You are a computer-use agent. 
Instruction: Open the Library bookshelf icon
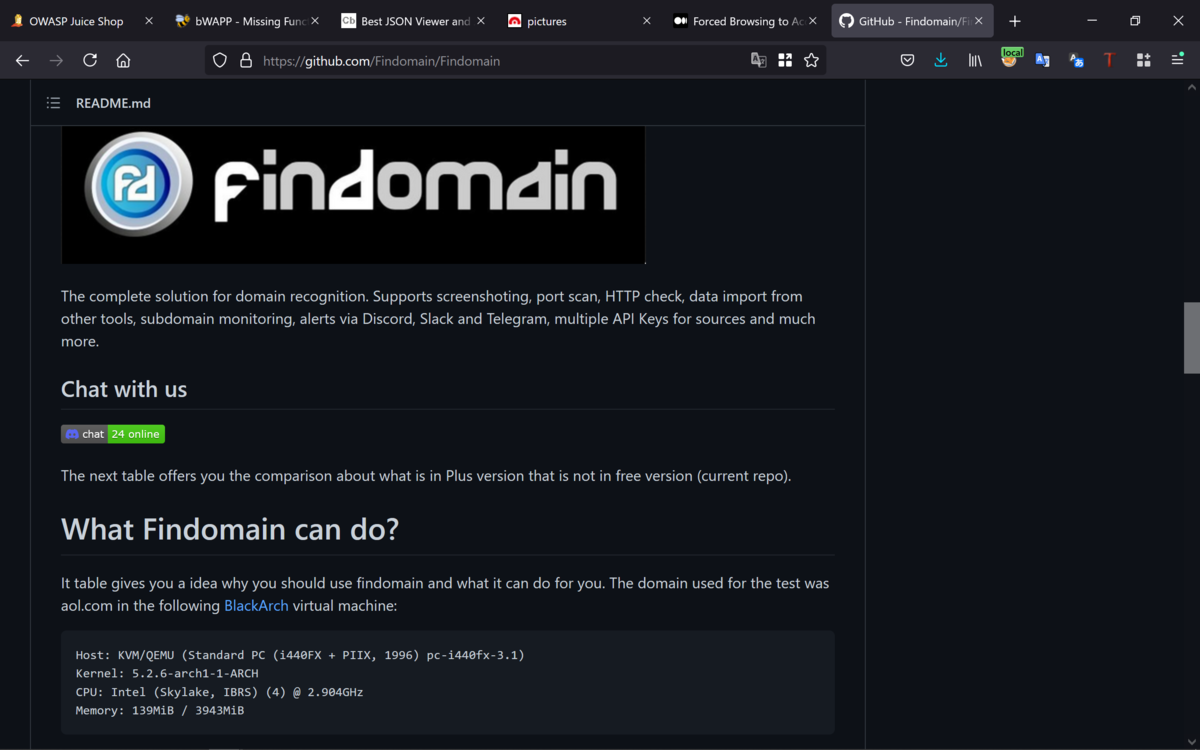coord(975,61)
